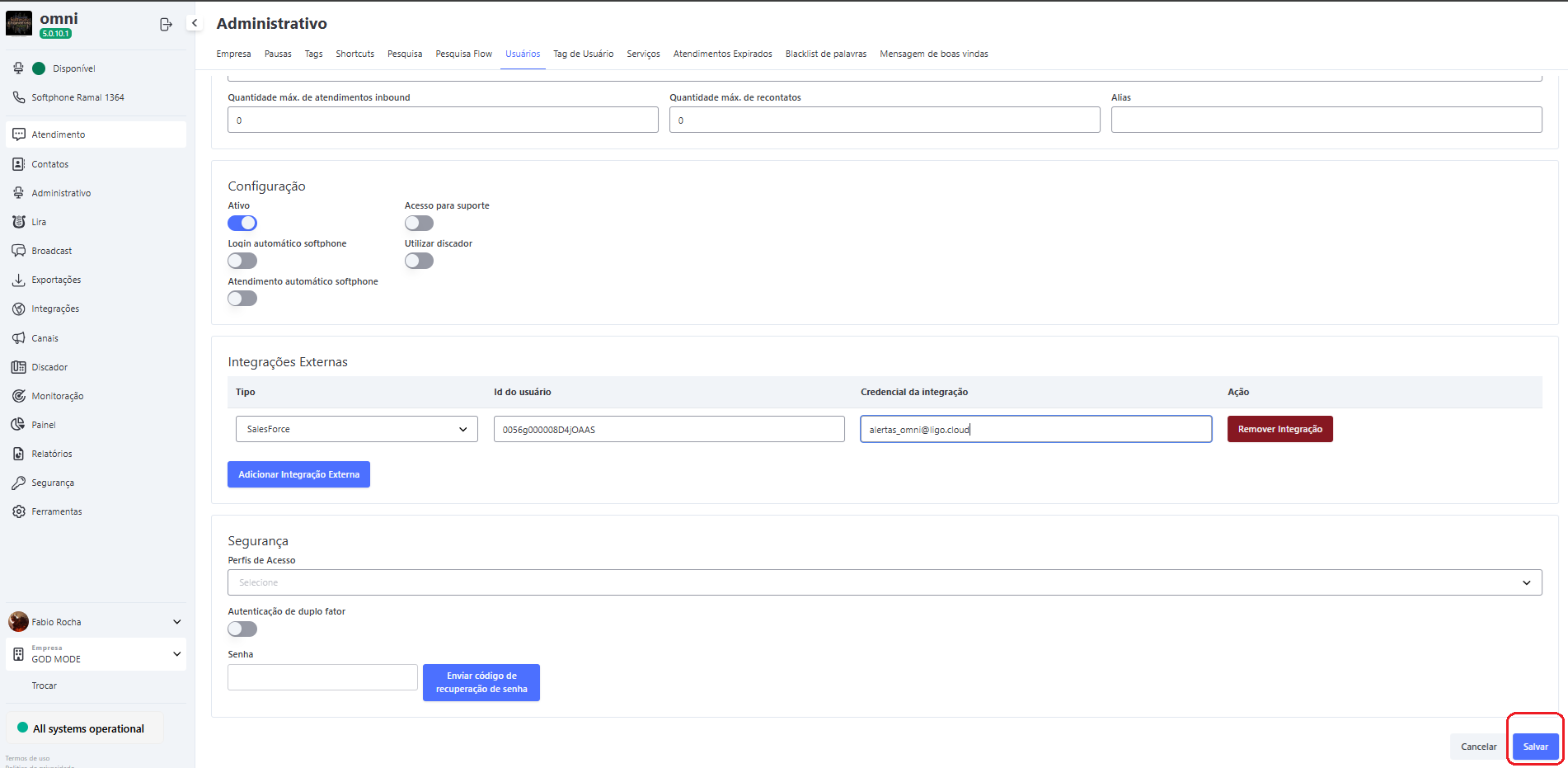Expand the Empresa GOD MODE selector
Image resolution: width=1568 pixels, height=768 pixels.
pyautogui.click(x=176, y=654)
